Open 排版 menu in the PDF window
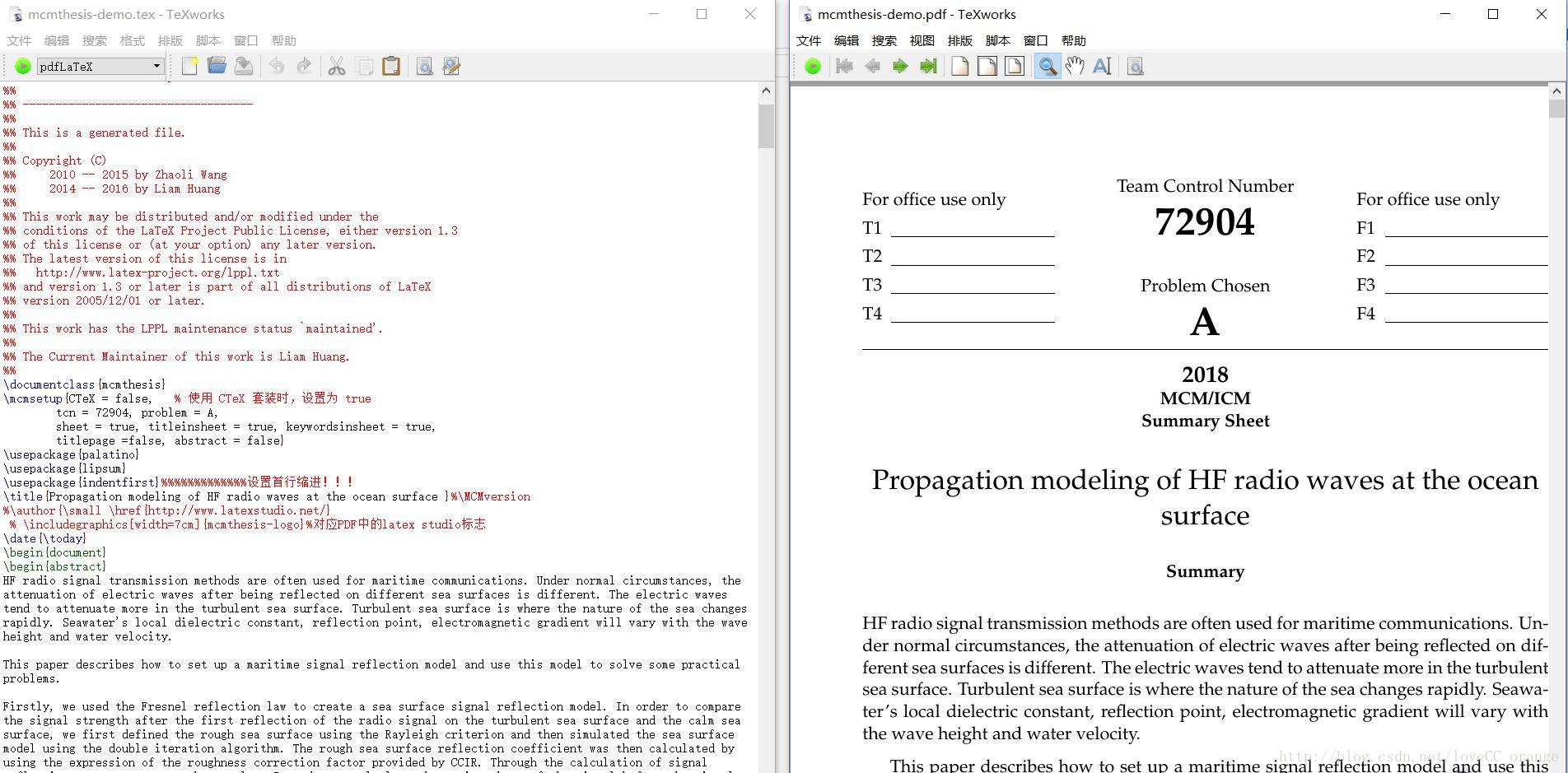This screenshot has height=773, width=1568. 960,40
